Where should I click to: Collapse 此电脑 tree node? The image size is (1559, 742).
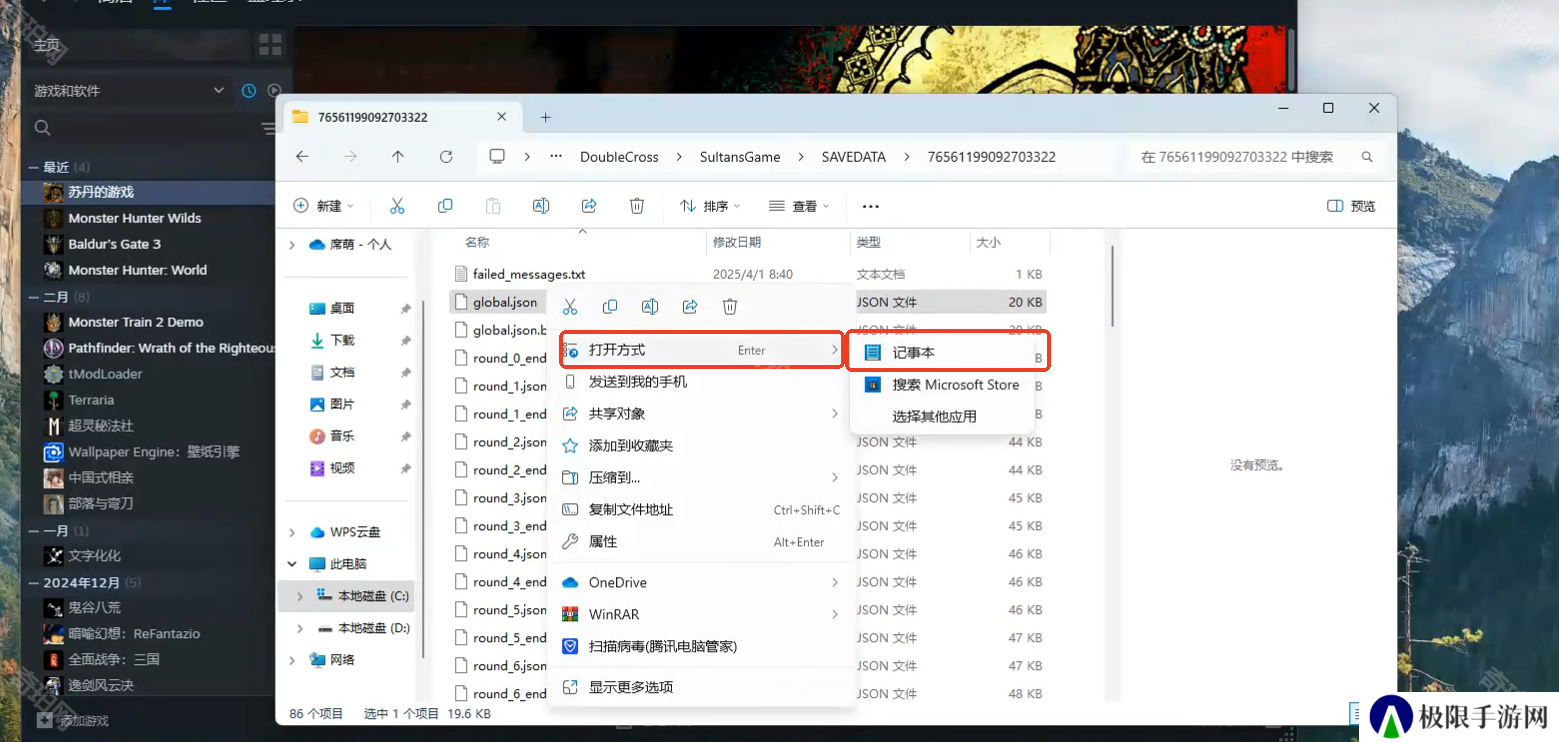click(292, 564)
